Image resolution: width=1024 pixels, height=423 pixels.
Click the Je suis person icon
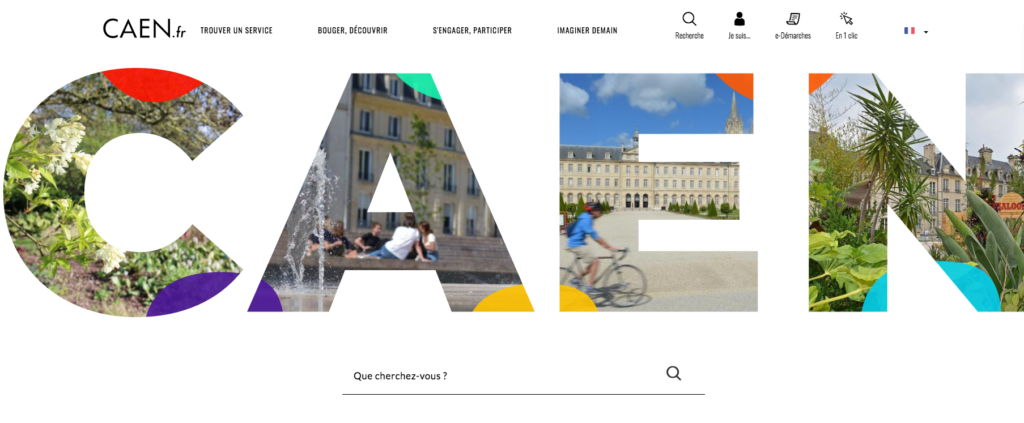click(739, 19)
